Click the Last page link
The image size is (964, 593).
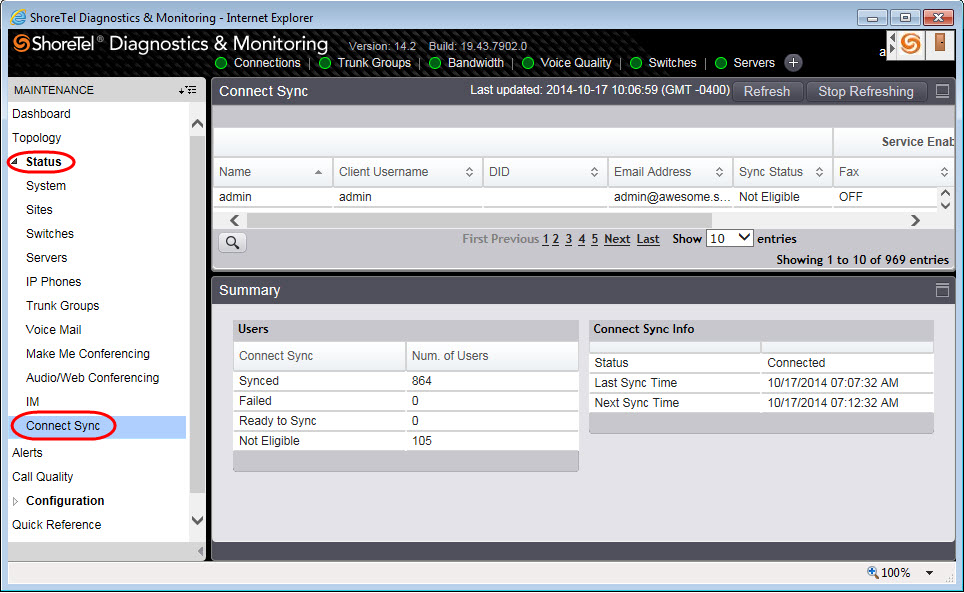pos(648,239)
